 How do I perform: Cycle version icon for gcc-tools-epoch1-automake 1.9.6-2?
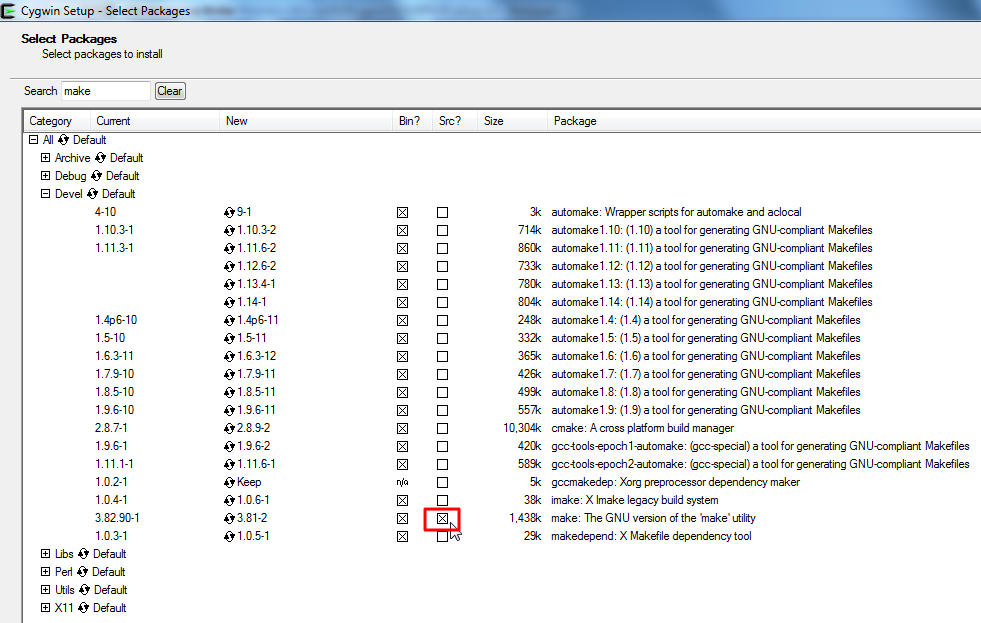[229, 447]
